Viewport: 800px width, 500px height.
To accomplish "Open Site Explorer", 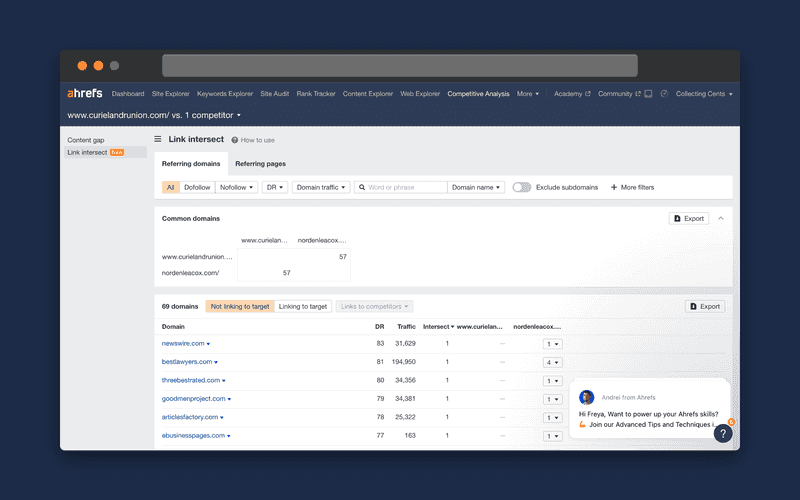I will coord(170,94).
